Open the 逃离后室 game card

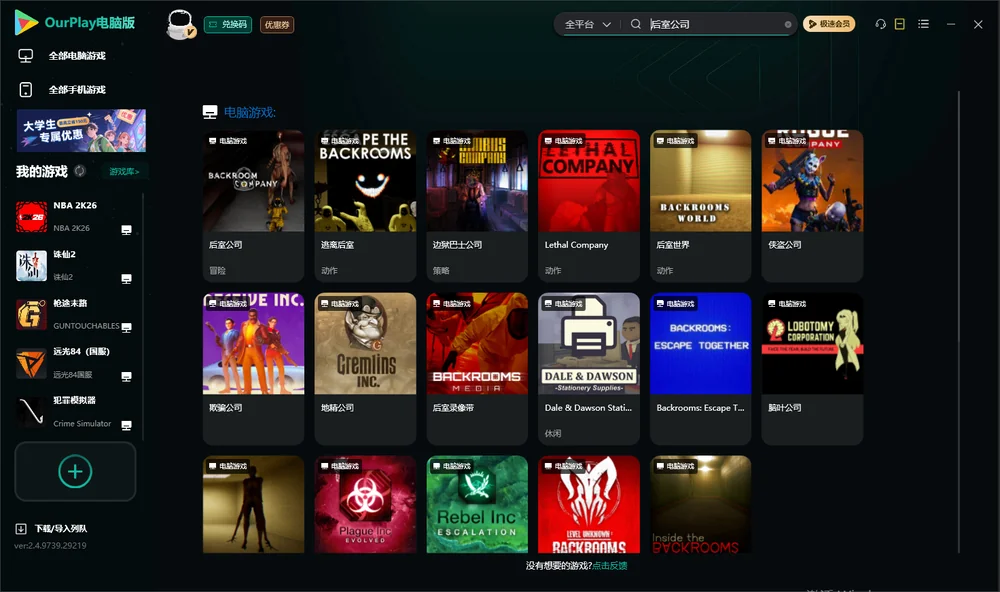click(365, 205)
